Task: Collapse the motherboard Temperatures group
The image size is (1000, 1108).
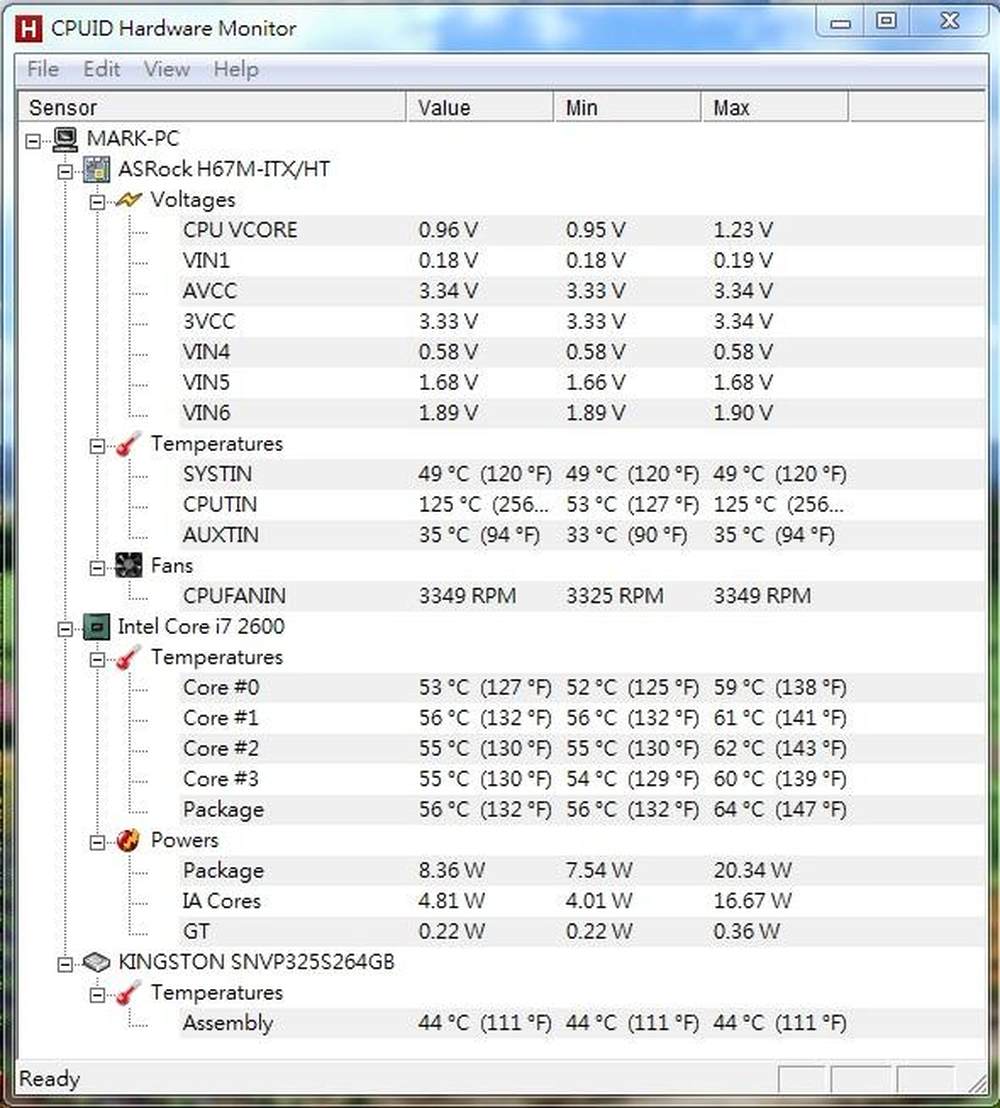Action: 98,447
